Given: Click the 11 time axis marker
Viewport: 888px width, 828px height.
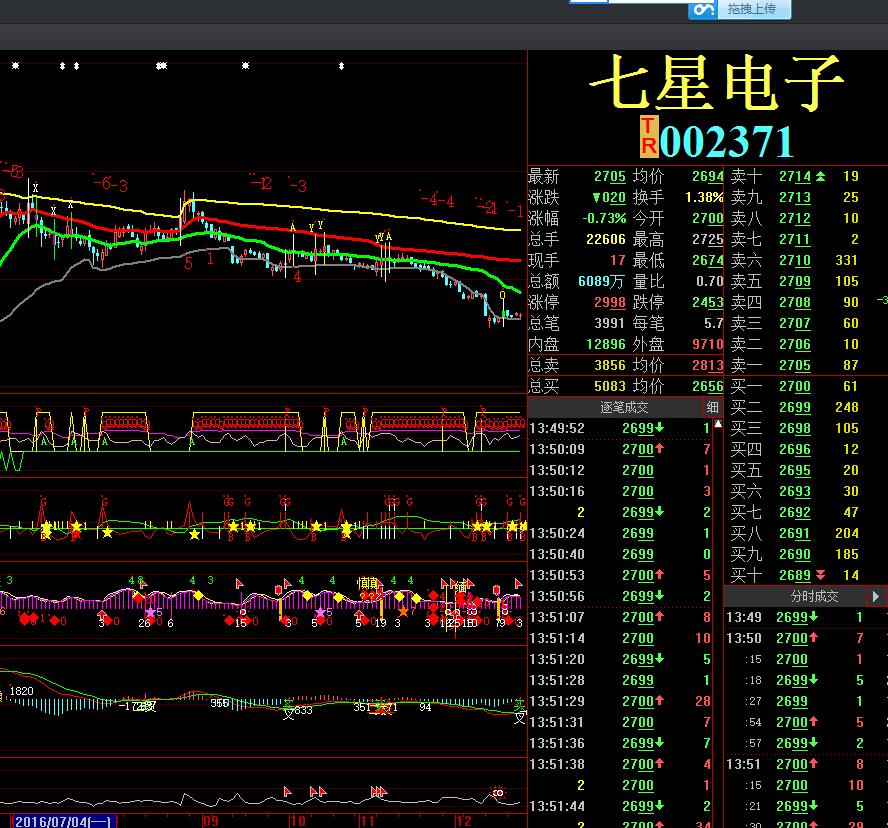Looking at the screenshot, I should [367, 821].
